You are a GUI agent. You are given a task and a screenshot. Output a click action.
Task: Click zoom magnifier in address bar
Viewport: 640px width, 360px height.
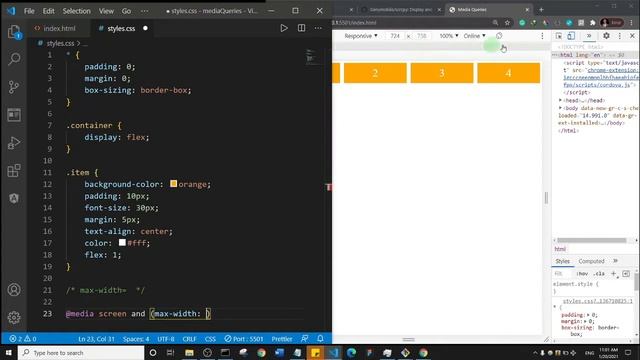pos(495,23)
